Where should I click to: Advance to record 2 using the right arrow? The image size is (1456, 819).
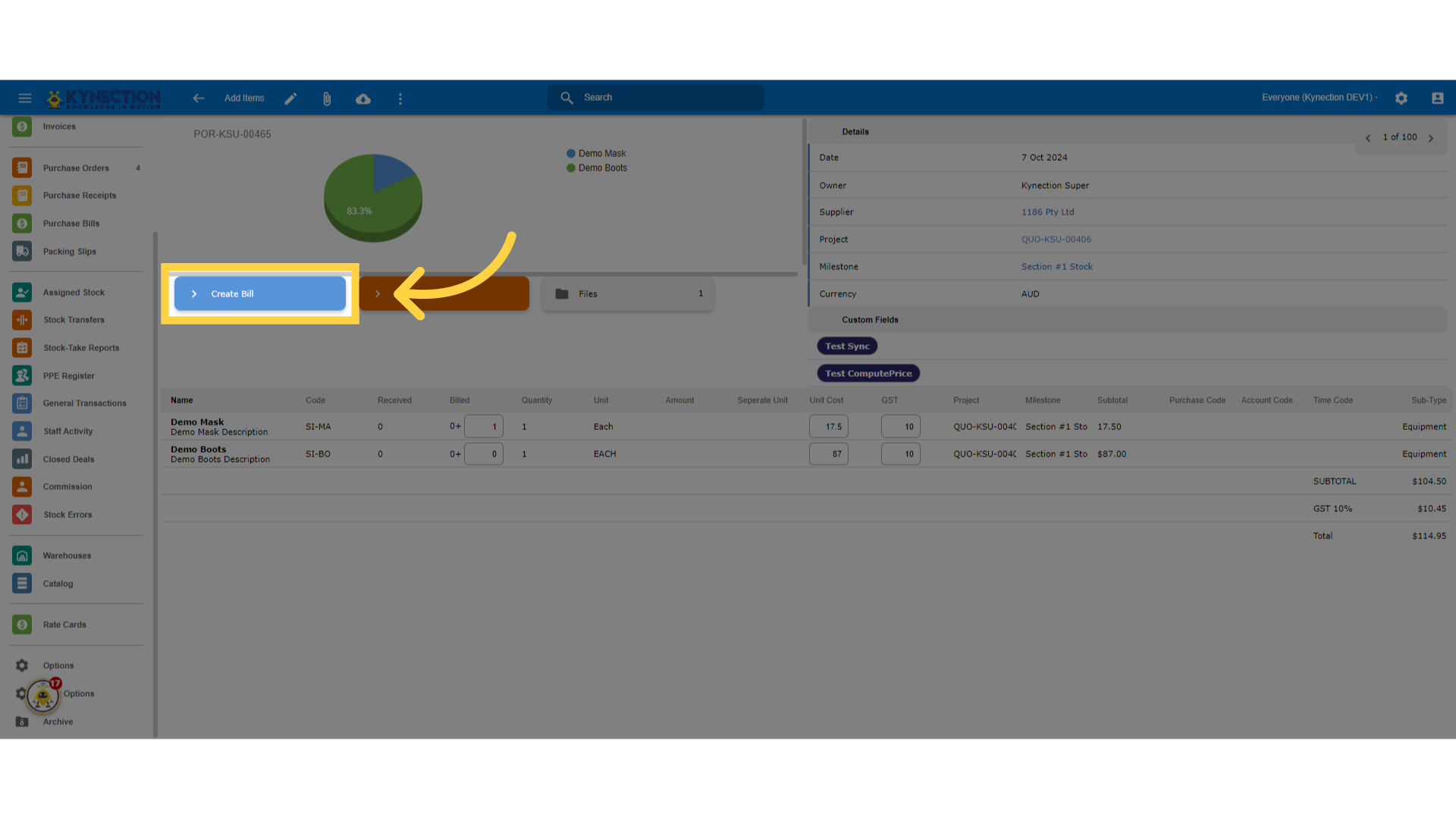[x=1432, y=137]
